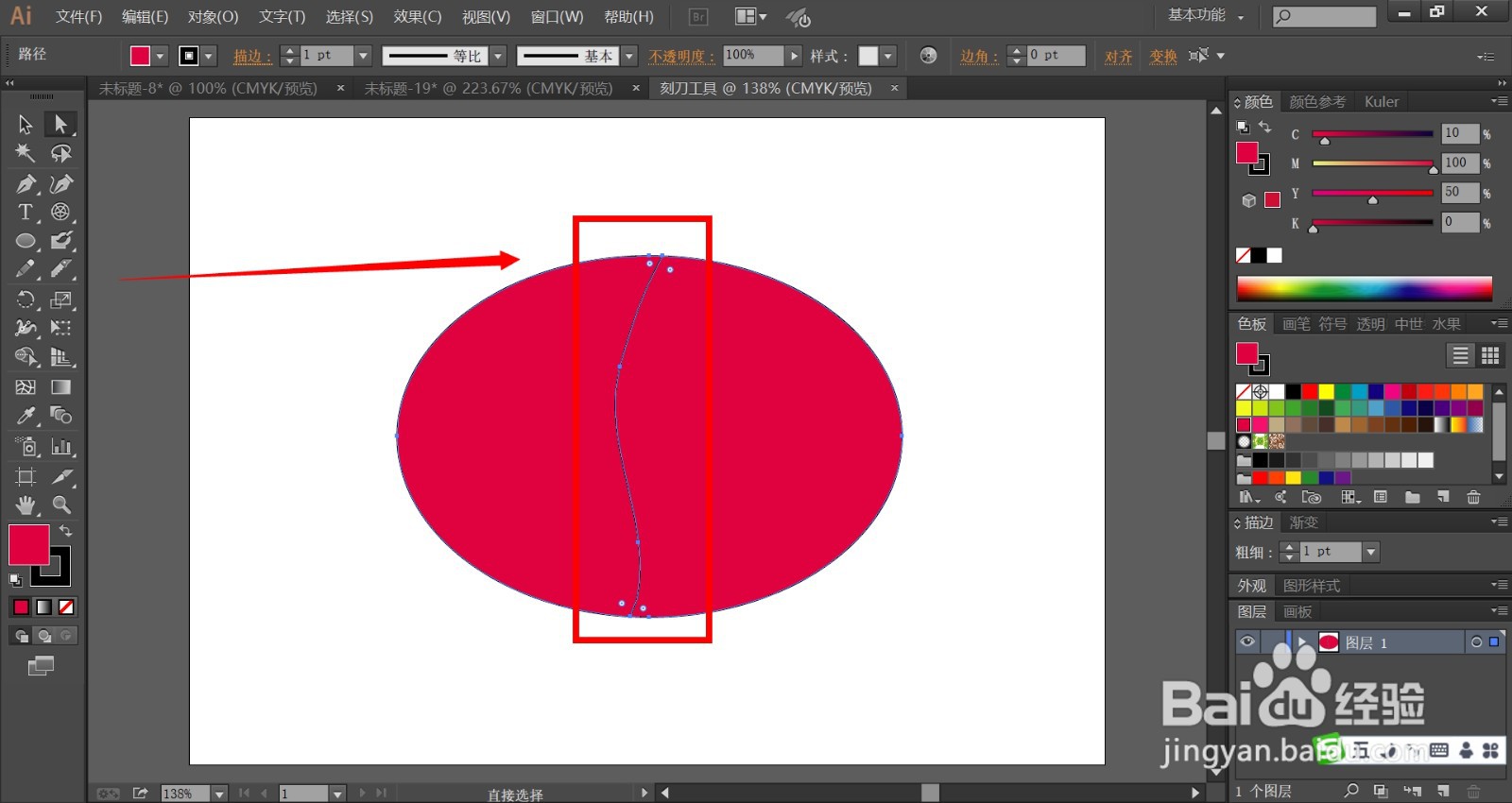
Task: Swap fill and stroke in toolbox
Action: tap(65, 531)
